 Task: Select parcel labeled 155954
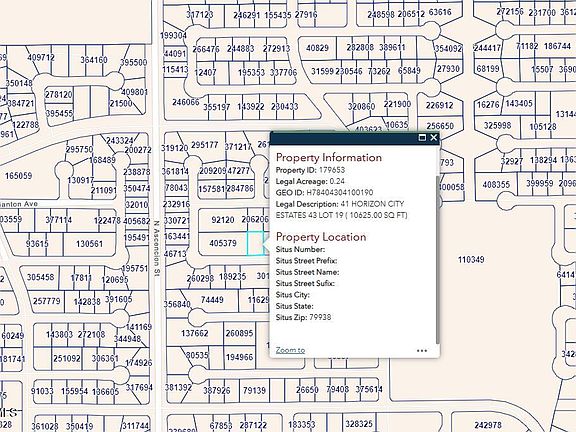pos(75,392)
